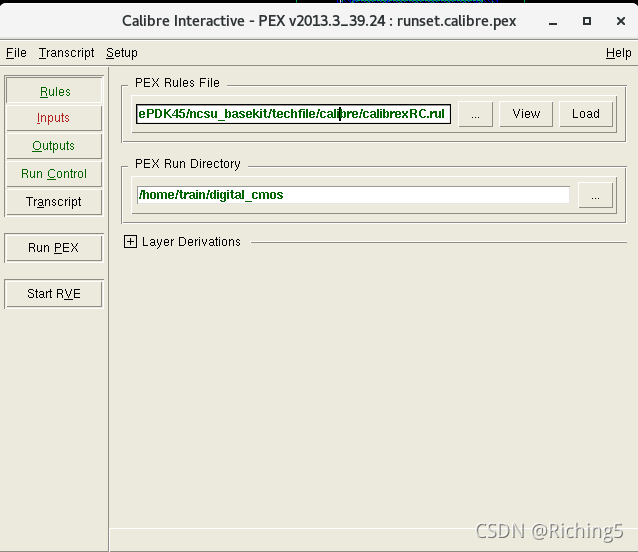Click inside the PEX Rules File field
Viewport: 638px width, 552px height.
pyautogui.click(x=293, y=114)
